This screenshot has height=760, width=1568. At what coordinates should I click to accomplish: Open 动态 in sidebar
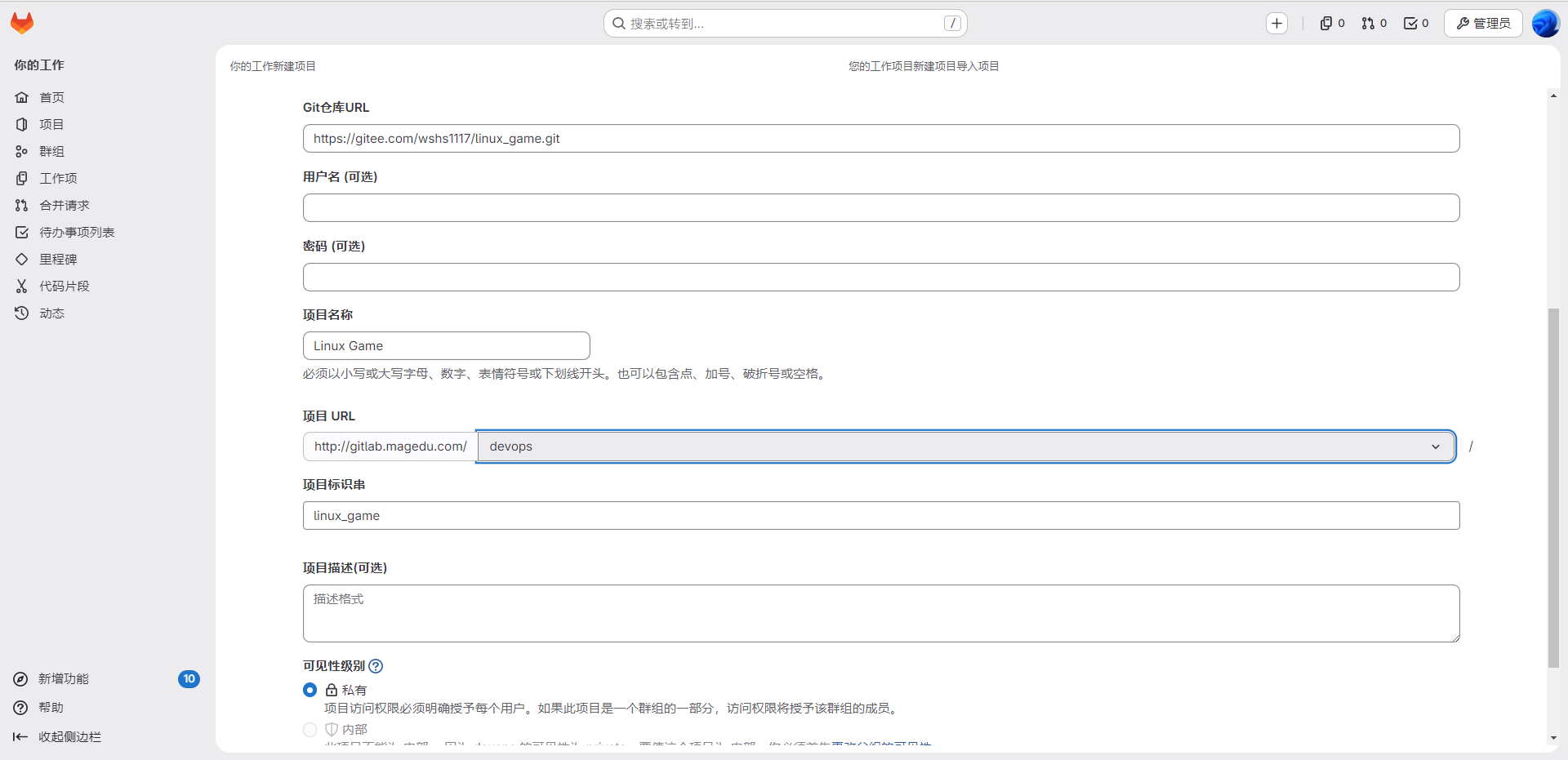[108, 313]
